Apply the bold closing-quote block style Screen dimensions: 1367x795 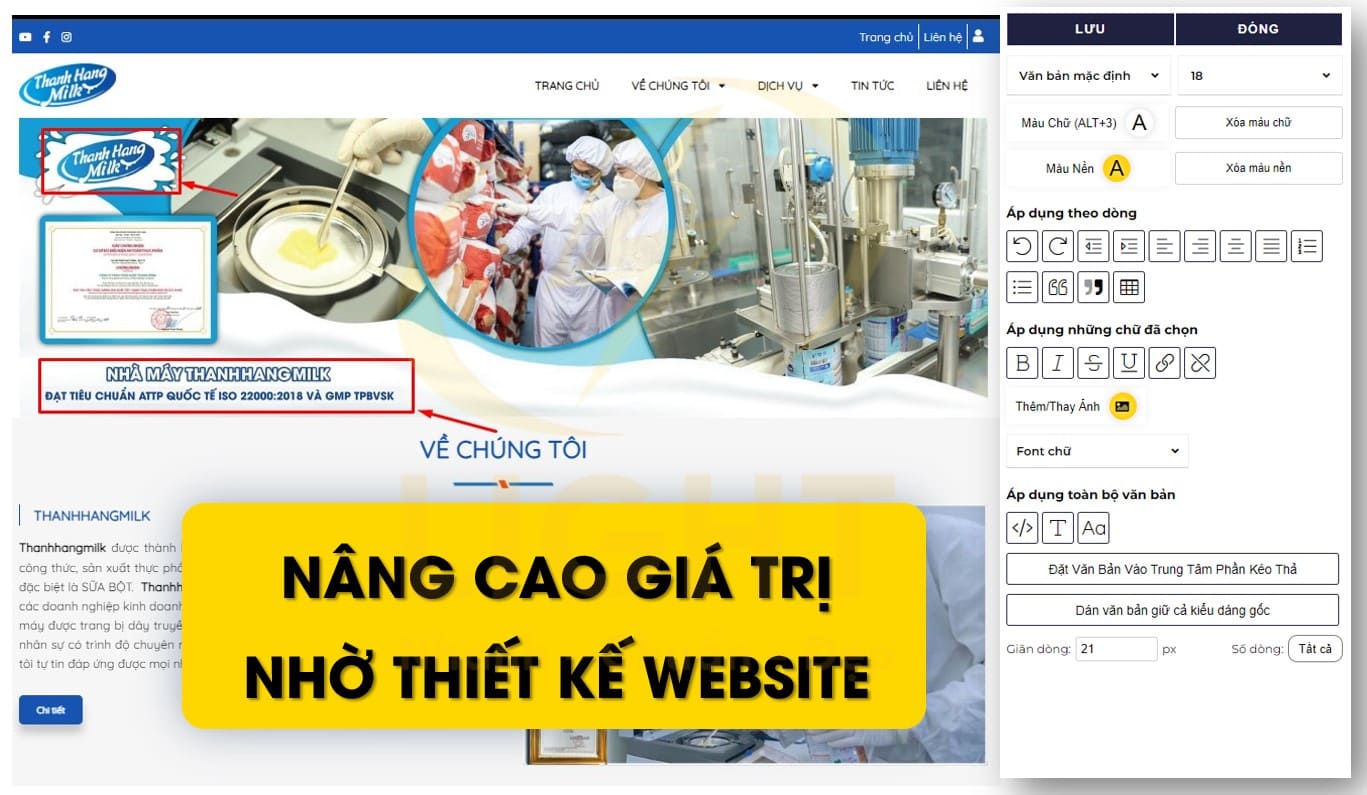click(x=1094, y=287)
